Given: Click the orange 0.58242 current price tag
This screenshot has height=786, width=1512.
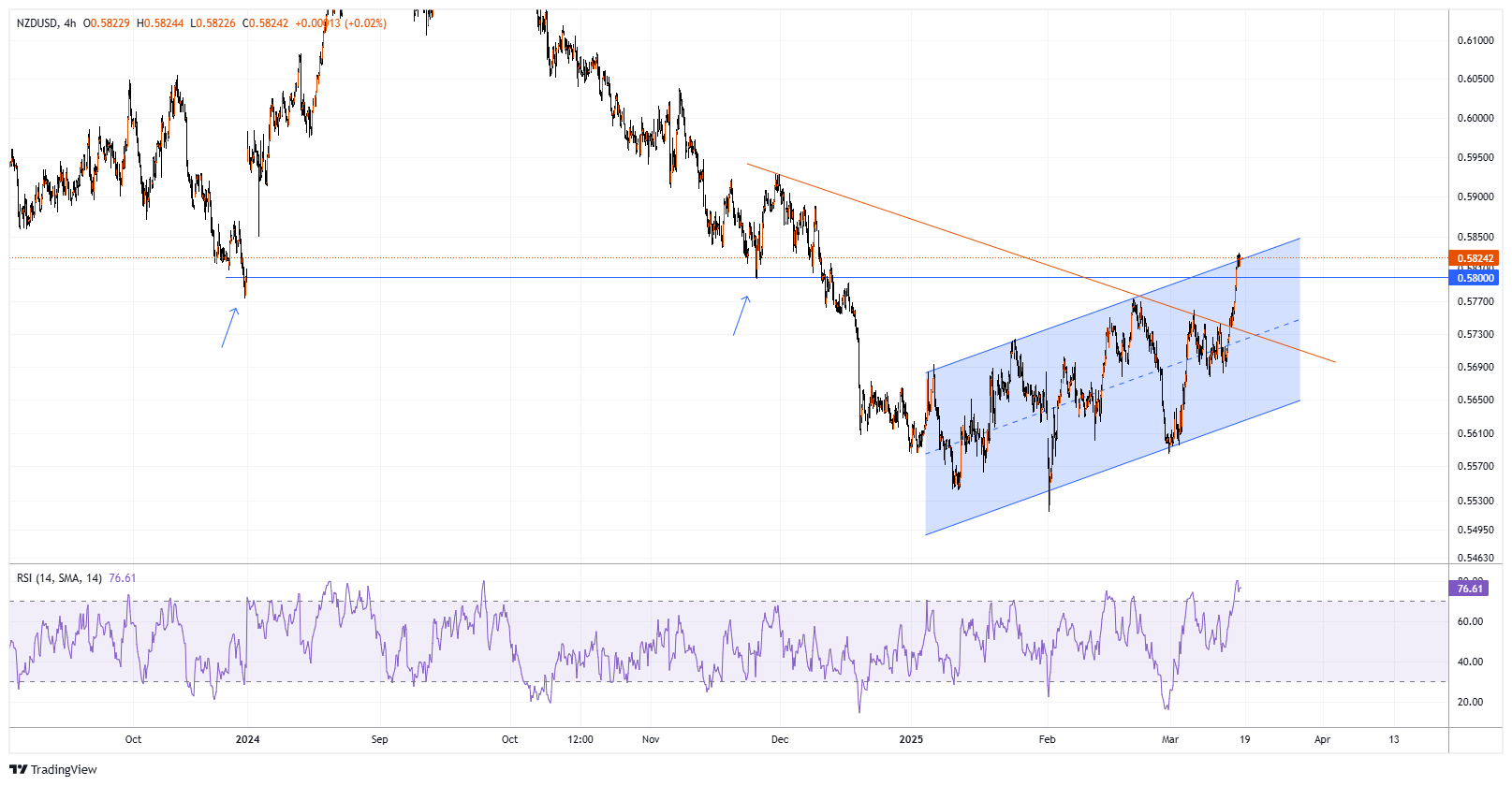Looking at the screenshot, I should pyautogui.click(x=1474, y=258).
